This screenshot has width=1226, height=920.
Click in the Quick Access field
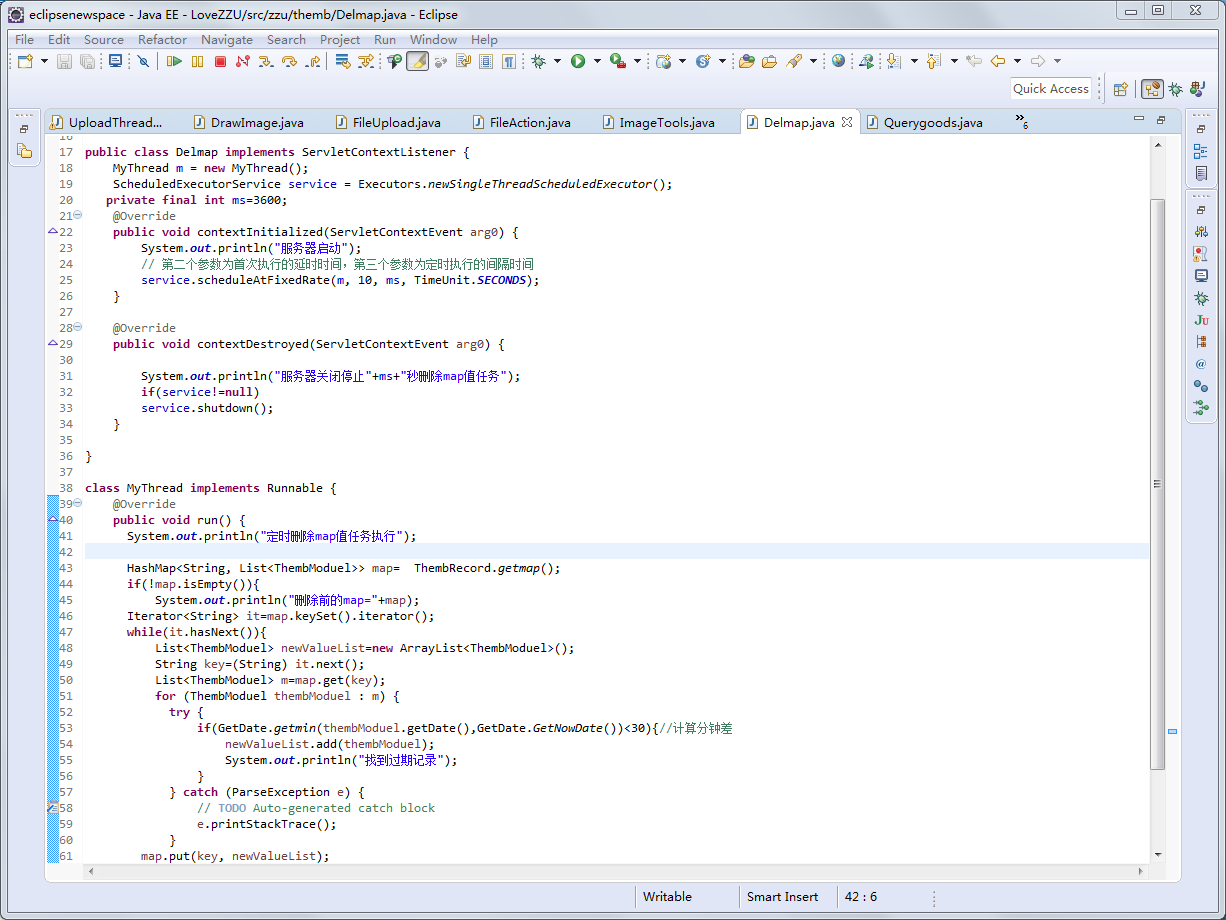point(1050,89)
